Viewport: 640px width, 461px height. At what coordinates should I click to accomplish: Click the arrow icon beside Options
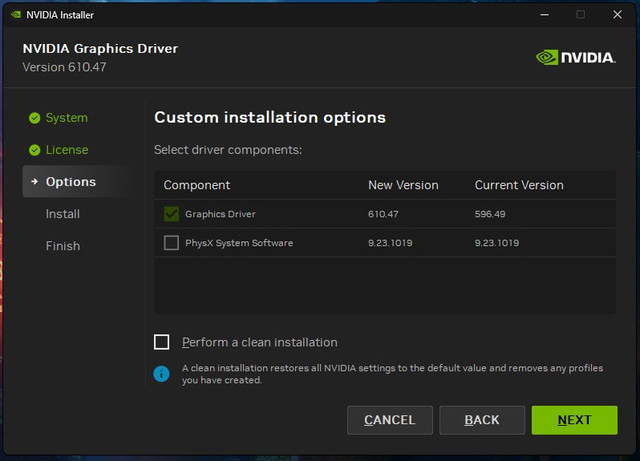pos(35,181)
